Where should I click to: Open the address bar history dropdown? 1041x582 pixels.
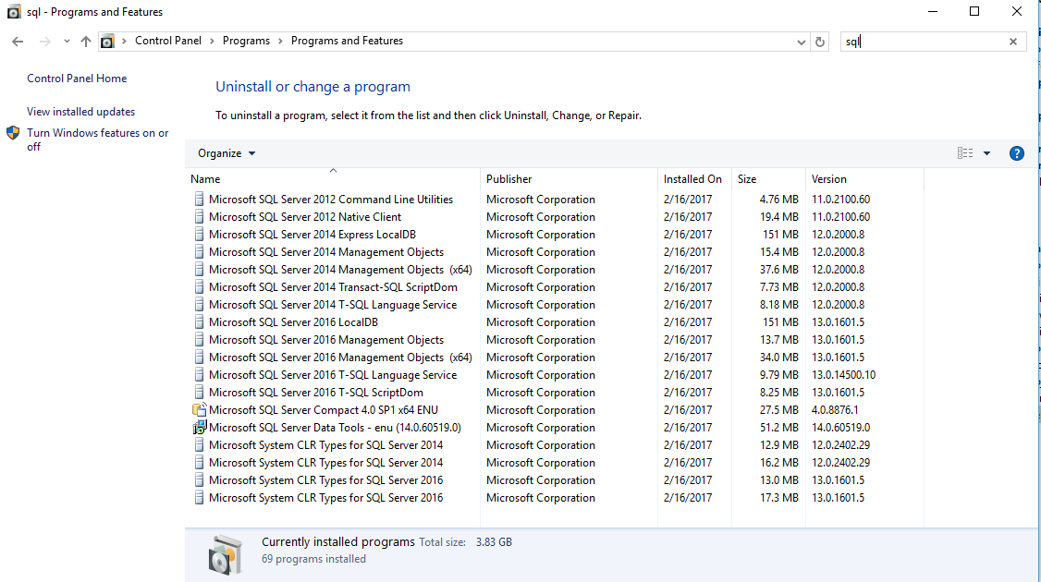click(x=801, y=42)
